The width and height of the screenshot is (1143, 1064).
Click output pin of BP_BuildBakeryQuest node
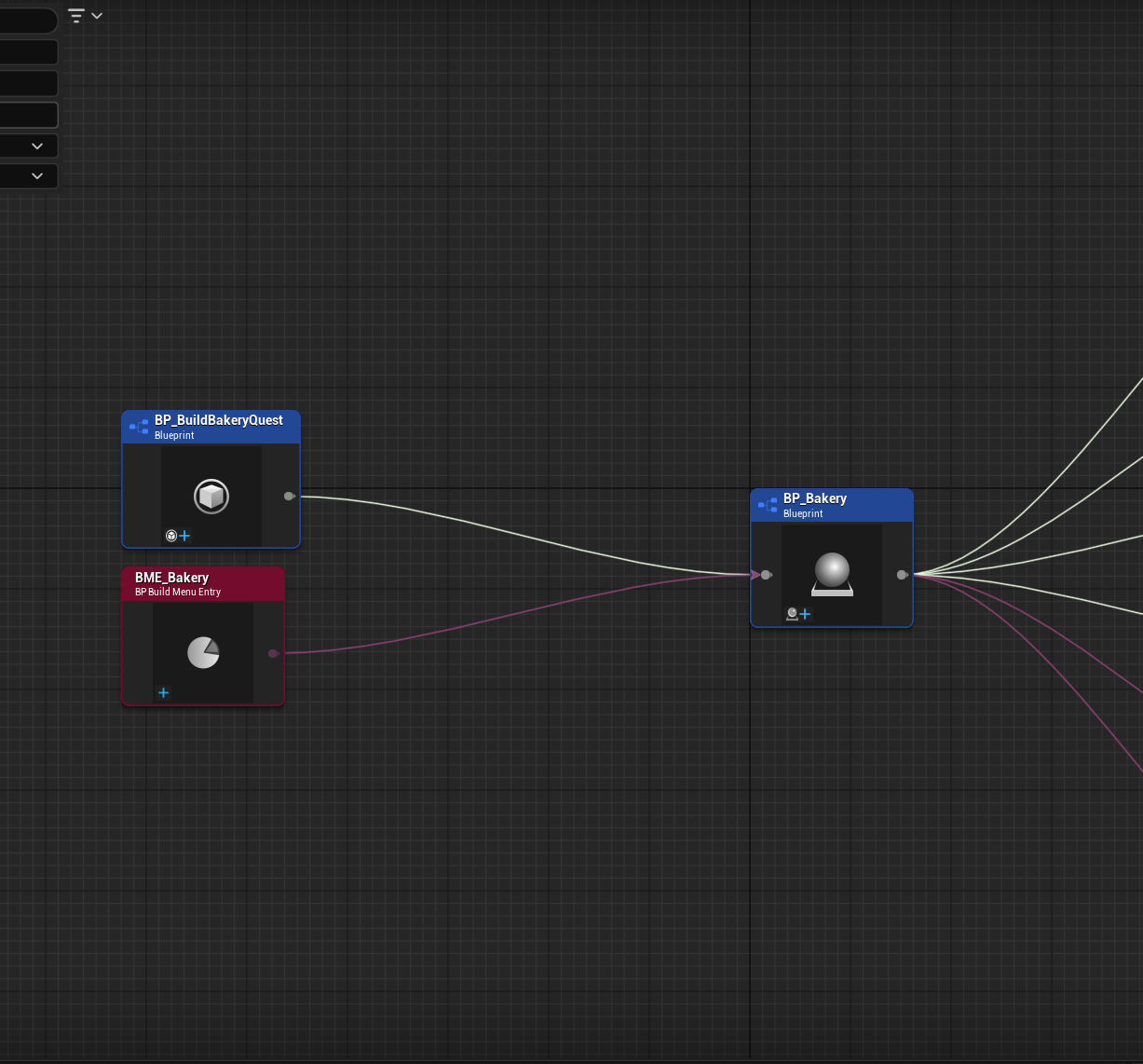pyautogui.click(x=289, y=496)
